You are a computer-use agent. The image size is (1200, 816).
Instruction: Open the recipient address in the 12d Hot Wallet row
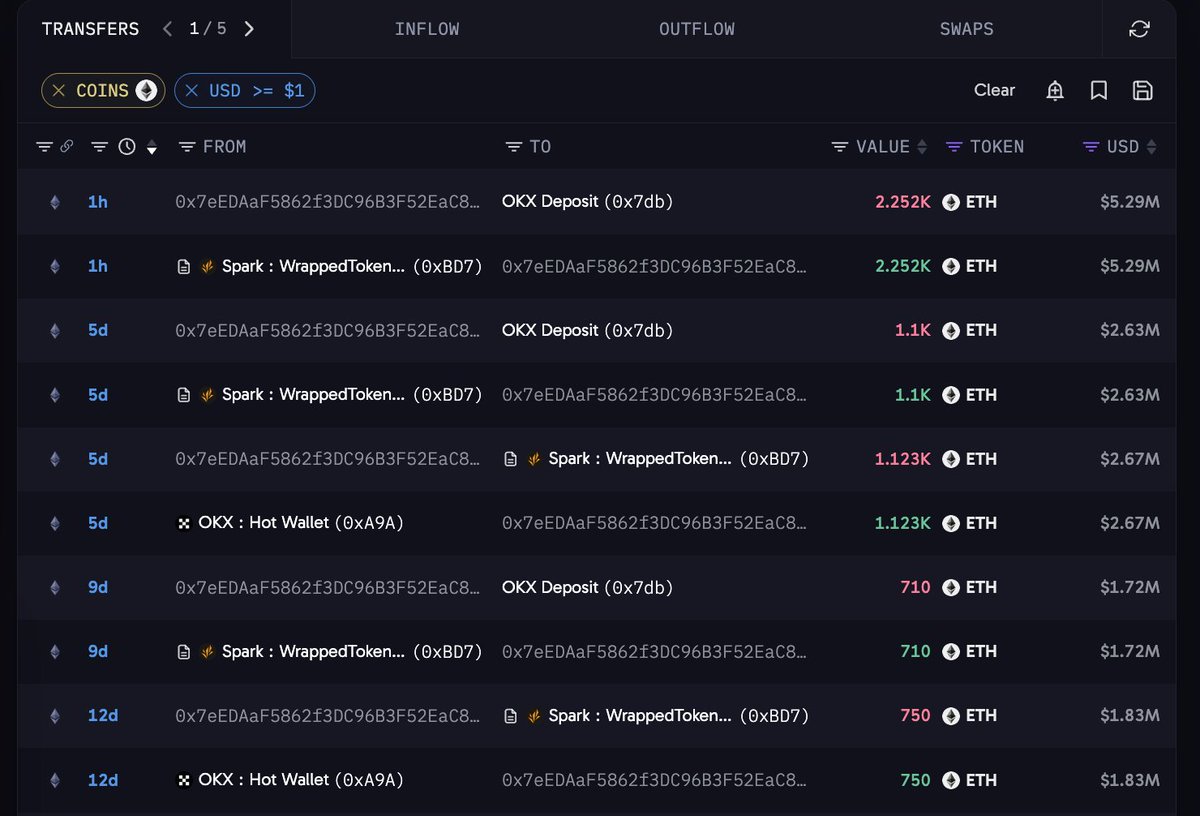click(654, 780)
